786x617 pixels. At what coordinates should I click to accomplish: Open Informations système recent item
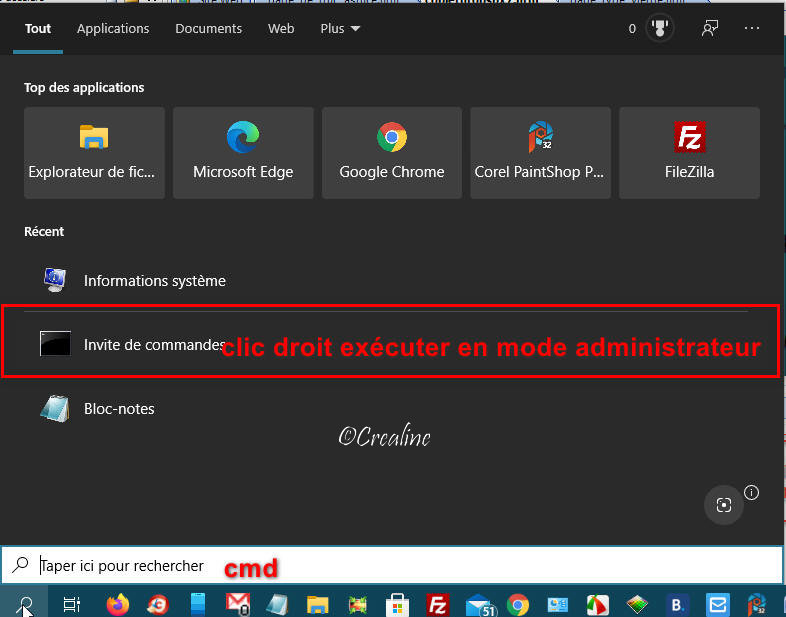tap(386, 281)
